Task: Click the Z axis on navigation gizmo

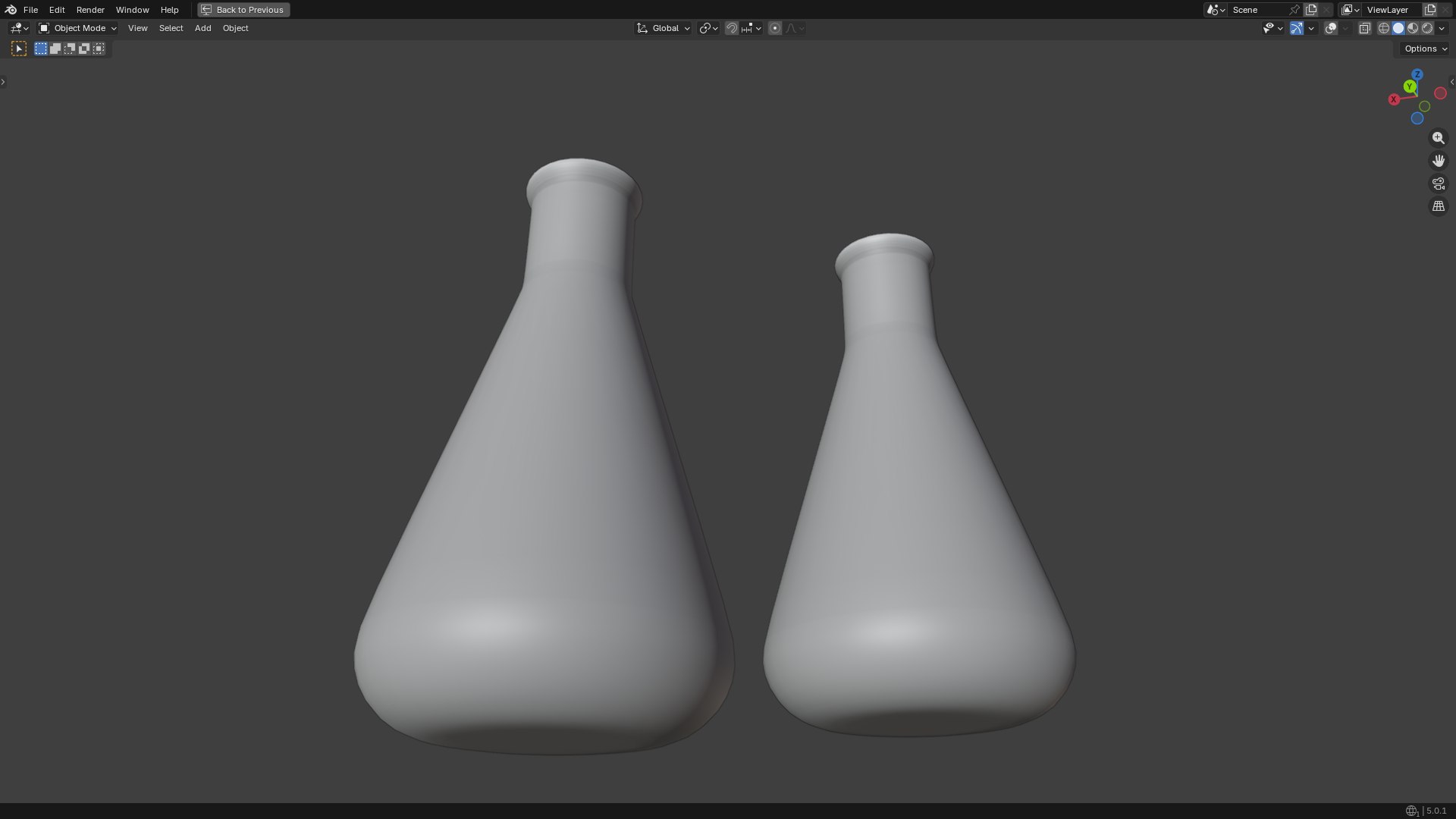Action: tap(1417, 74)
